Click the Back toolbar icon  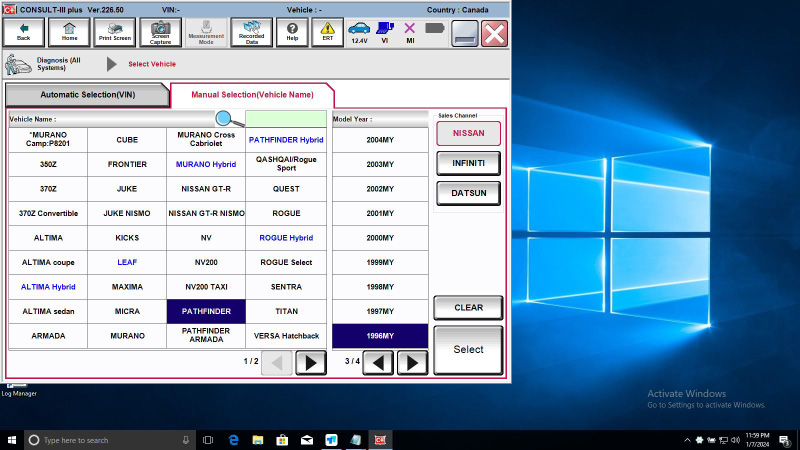[23, 32]
